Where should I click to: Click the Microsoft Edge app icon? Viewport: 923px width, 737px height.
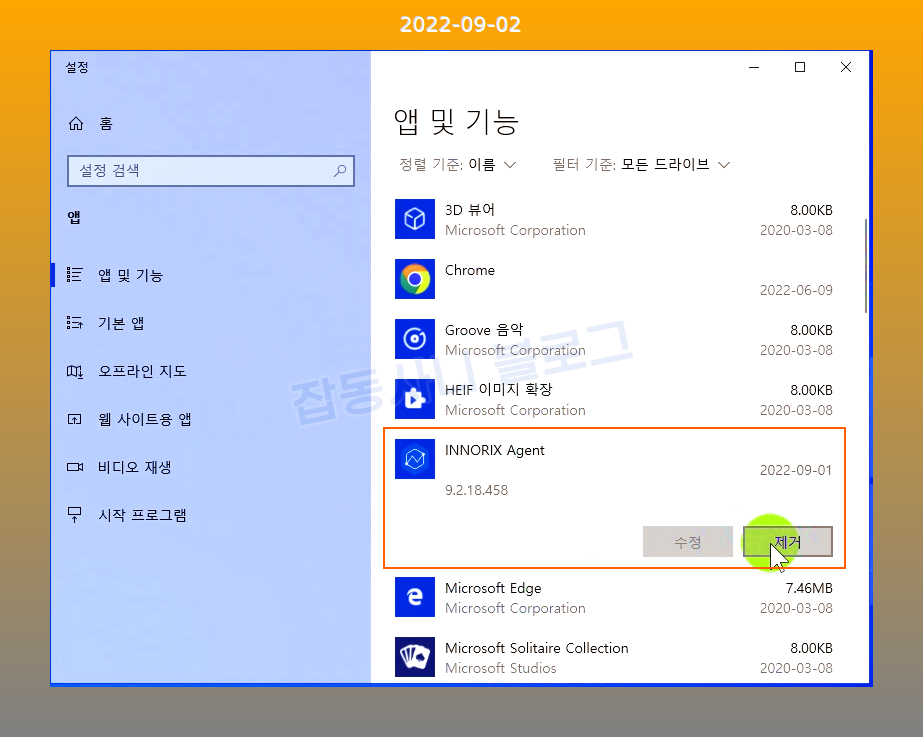[x=415, y=597]
